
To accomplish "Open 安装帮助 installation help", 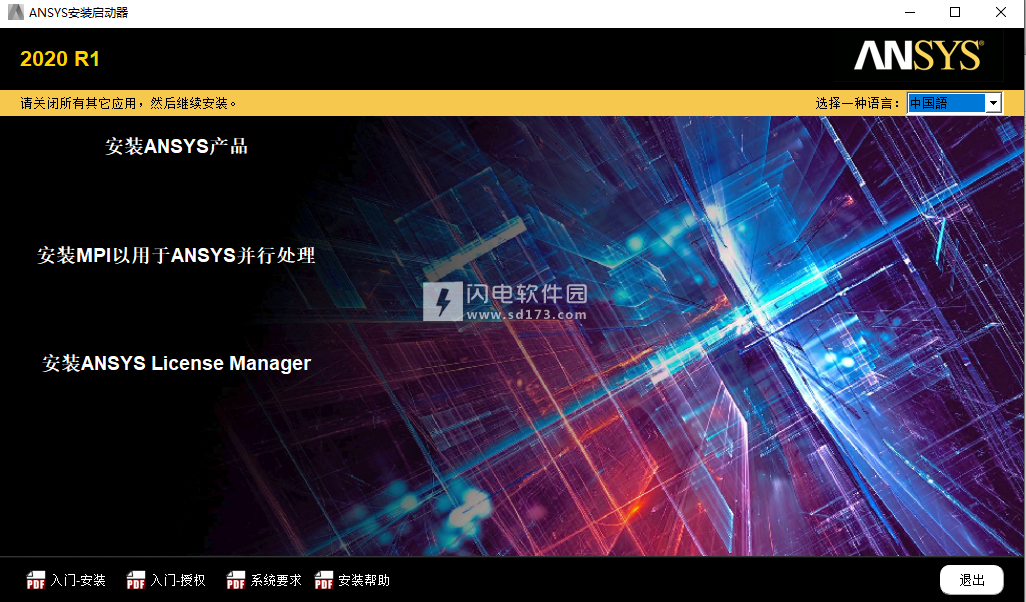I will [364, 580].
